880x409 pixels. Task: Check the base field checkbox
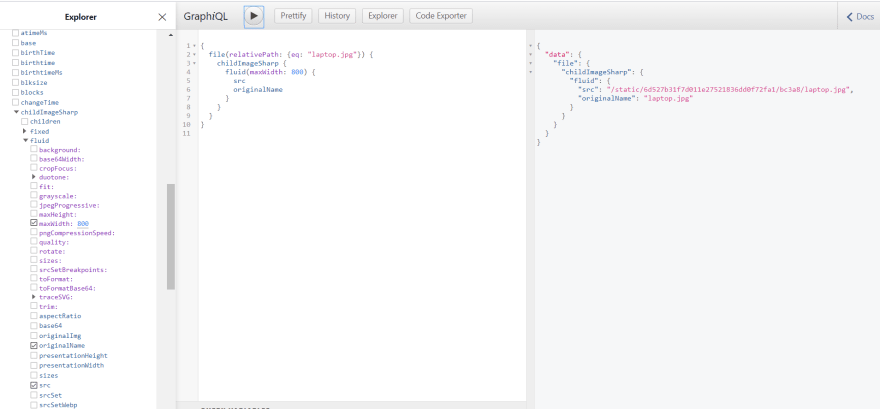[16, 43]
